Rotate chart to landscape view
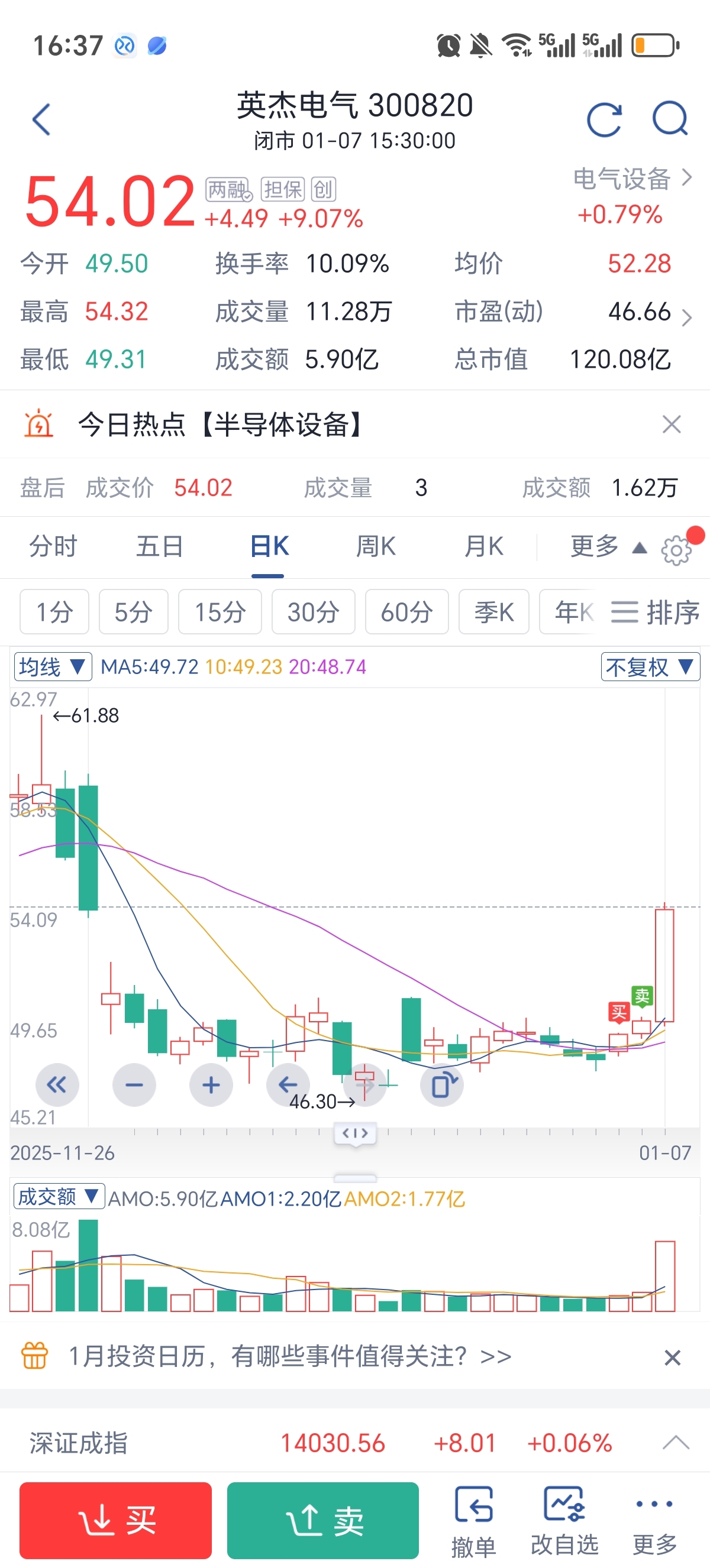Image resolution: width=710 pixels, height=1568 pixels. click(442, 1085)
